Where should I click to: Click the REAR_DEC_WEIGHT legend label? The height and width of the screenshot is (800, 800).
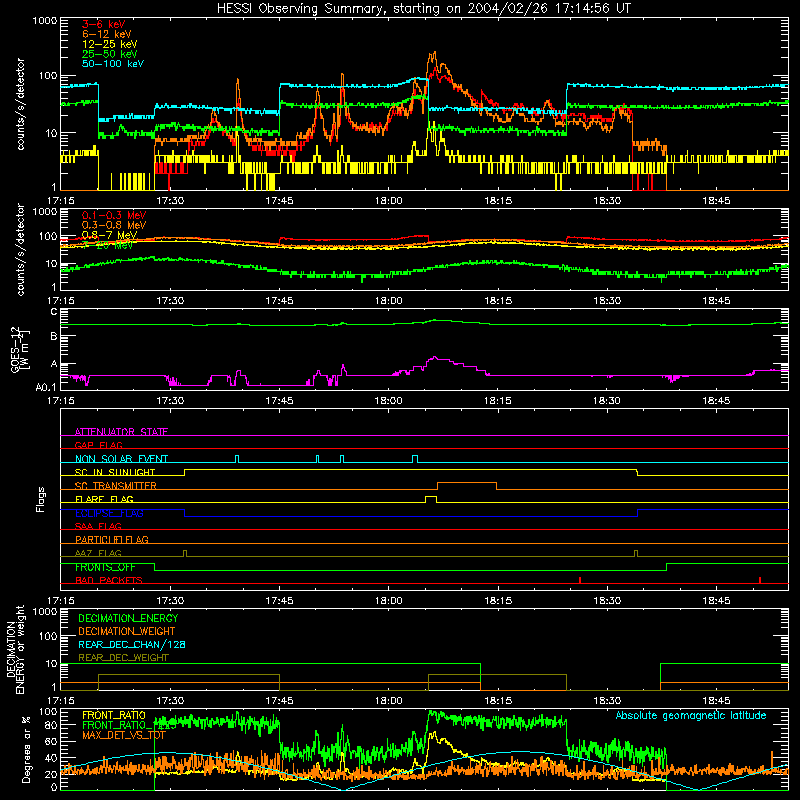123,658
